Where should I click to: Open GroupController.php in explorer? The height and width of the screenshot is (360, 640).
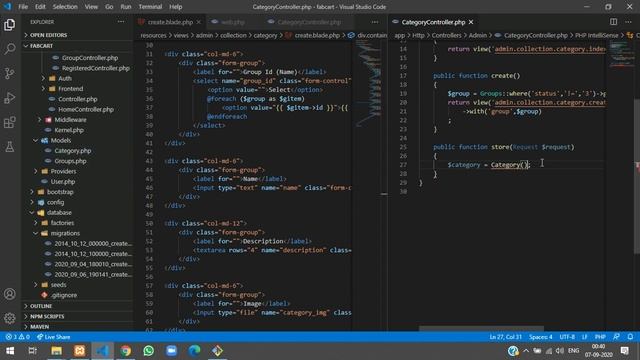(90, 58)
